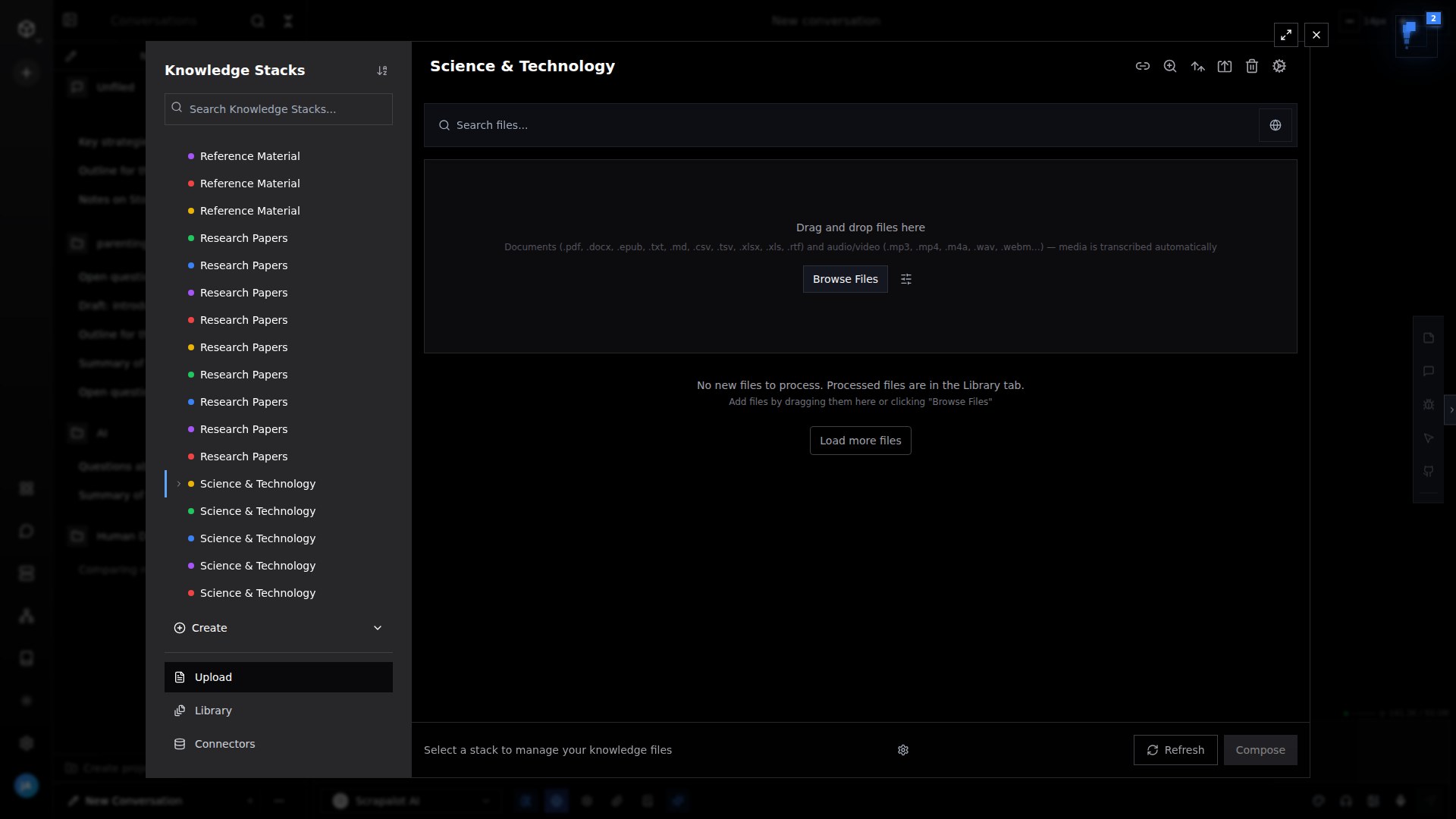Select Research Papers stack with yellow dot
The image size is (1456, 819).
278,347
